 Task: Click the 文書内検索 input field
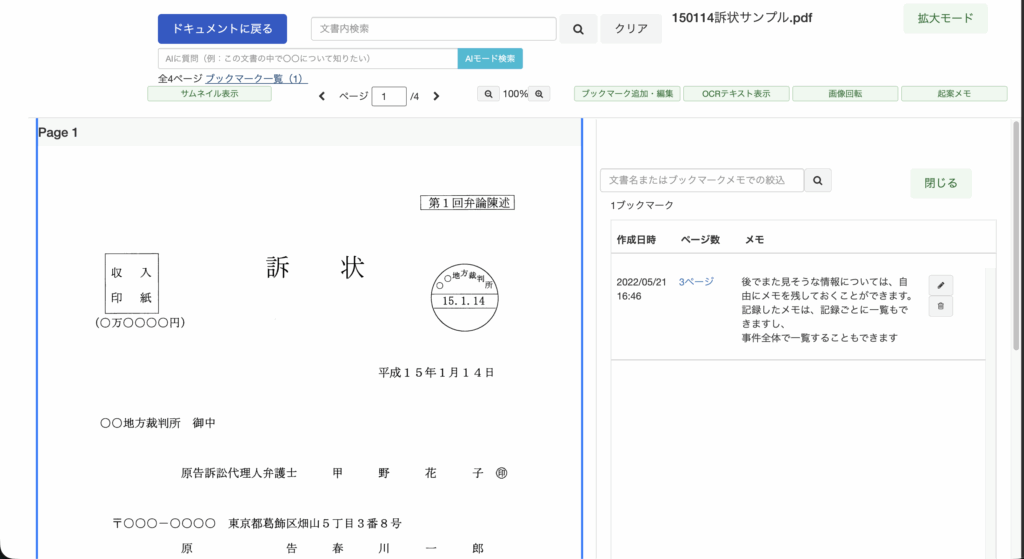tap(433, 29)
